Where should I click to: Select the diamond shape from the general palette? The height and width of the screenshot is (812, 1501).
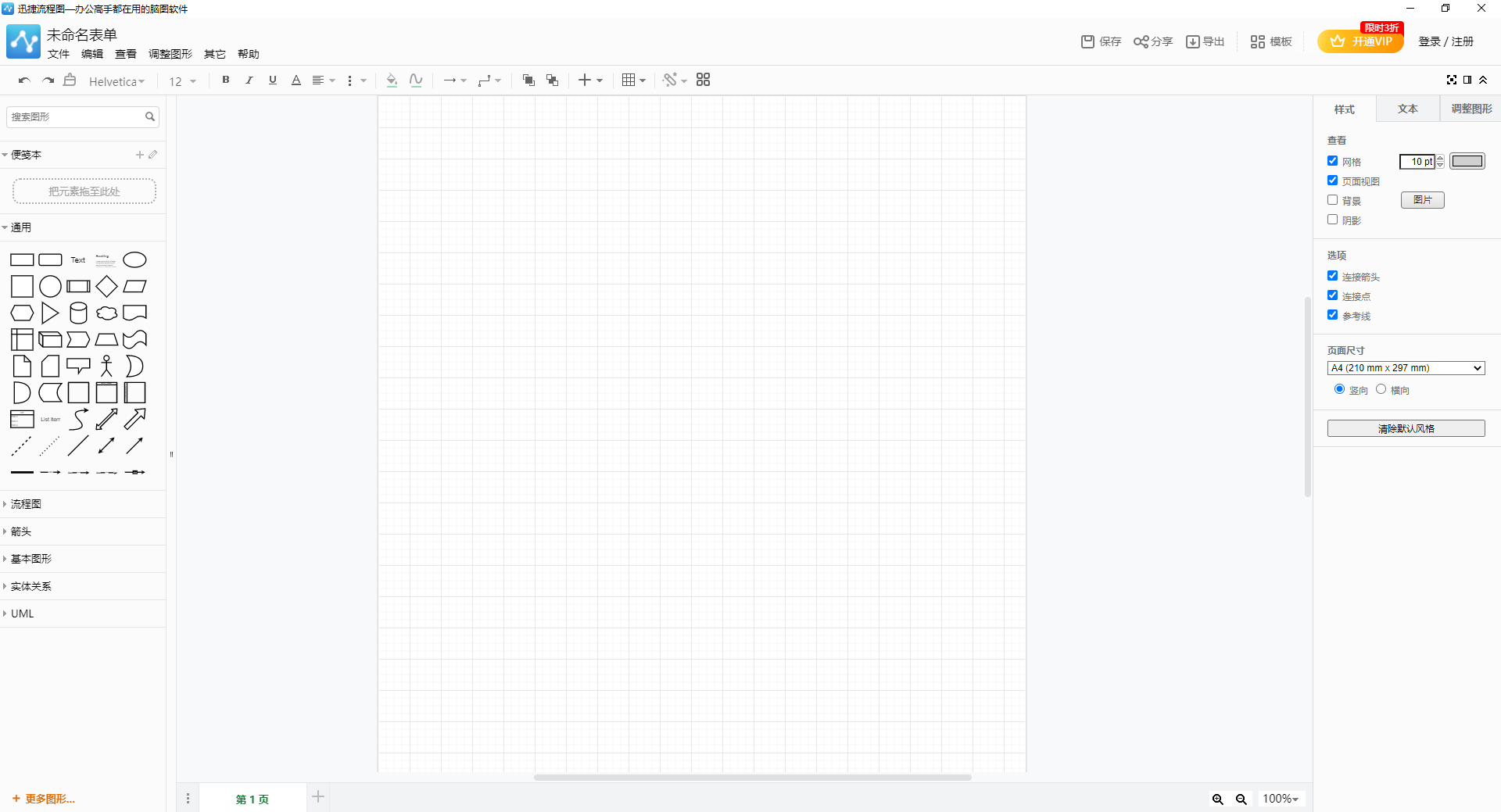[x=106, y=287]
